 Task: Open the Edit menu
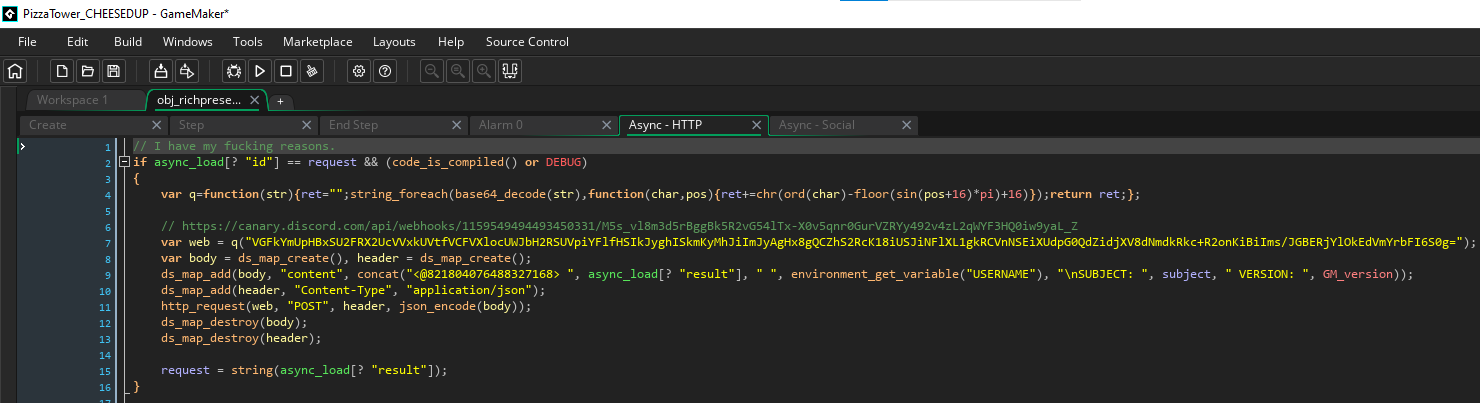pos(77,42)
